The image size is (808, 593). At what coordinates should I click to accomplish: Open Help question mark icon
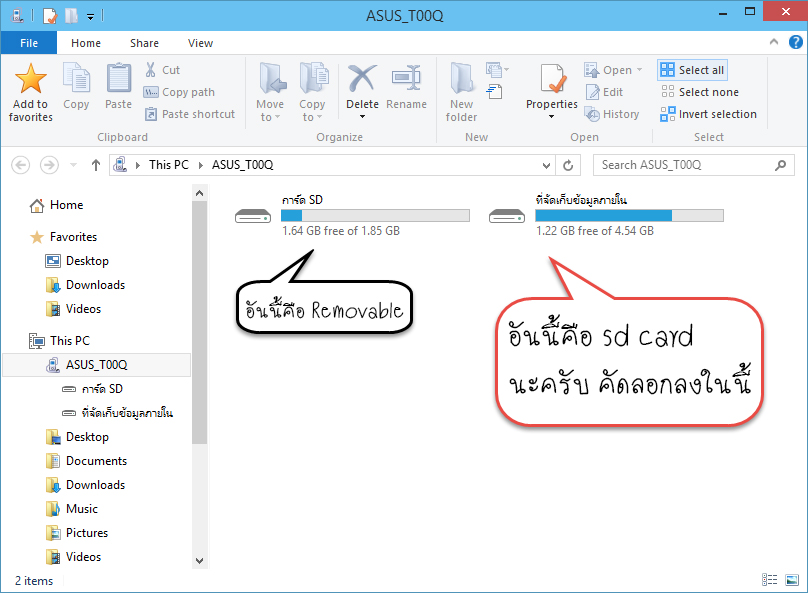(x=795, y=42)
